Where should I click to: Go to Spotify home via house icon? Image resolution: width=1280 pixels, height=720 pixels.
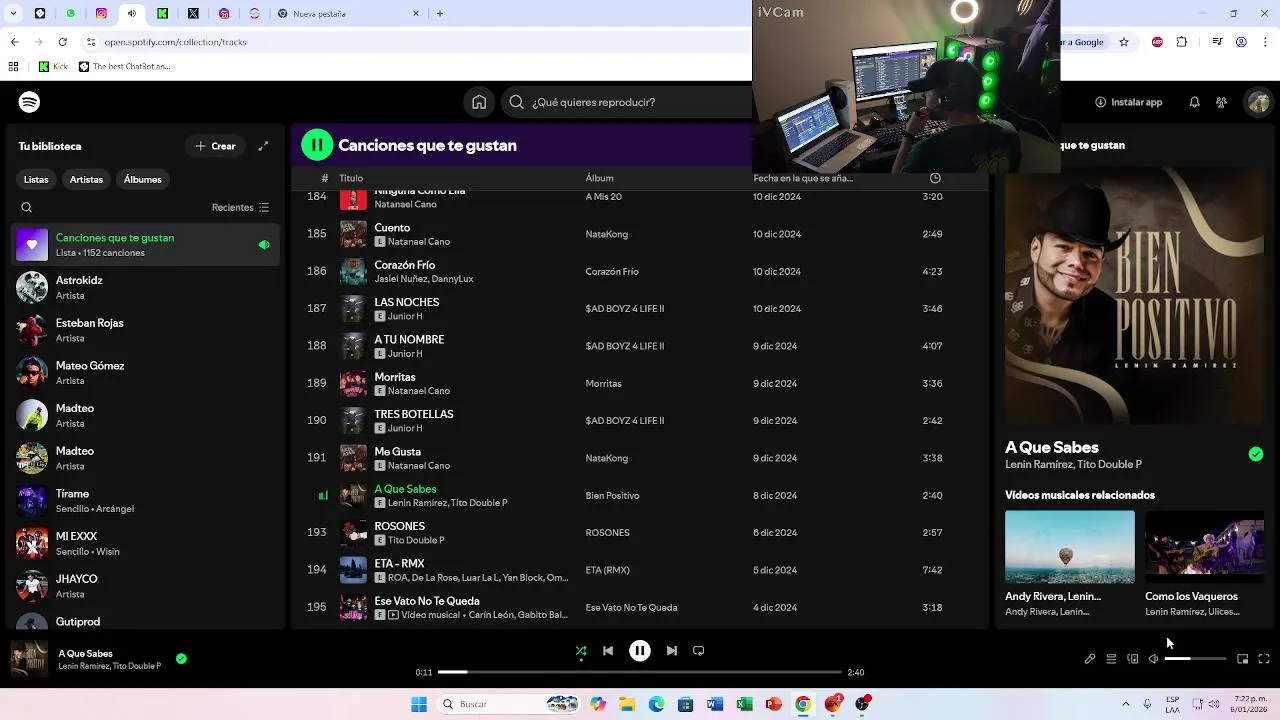point(479,102)
